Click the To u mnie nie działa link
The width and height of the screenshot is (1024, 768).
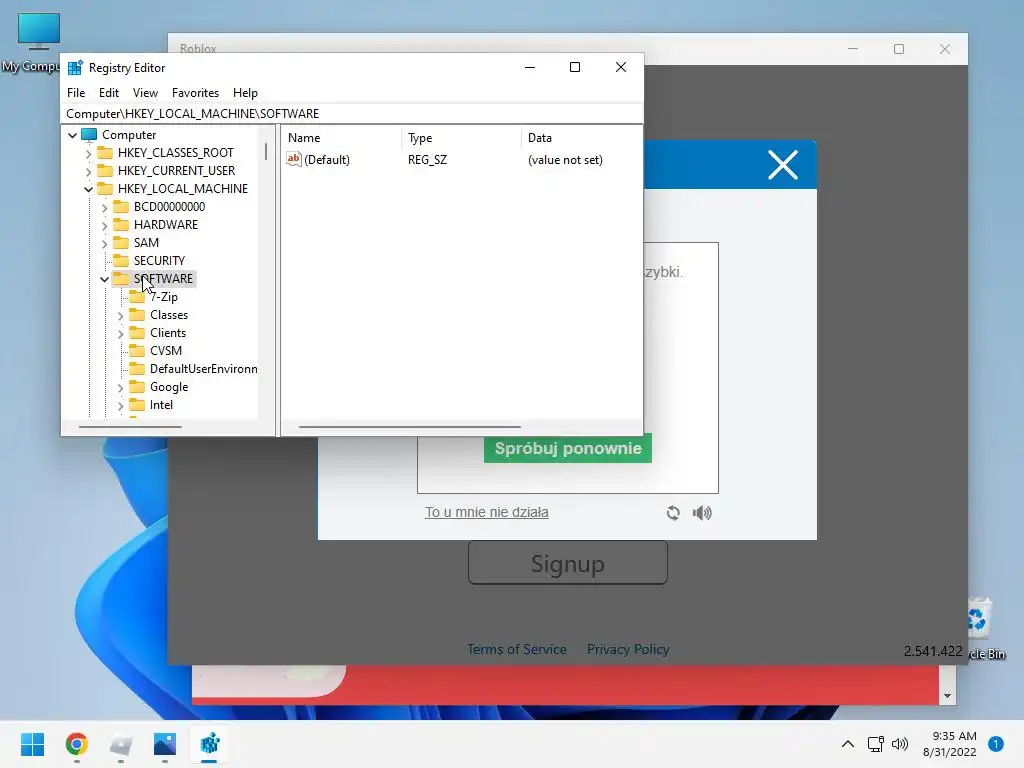click(487, 512)
